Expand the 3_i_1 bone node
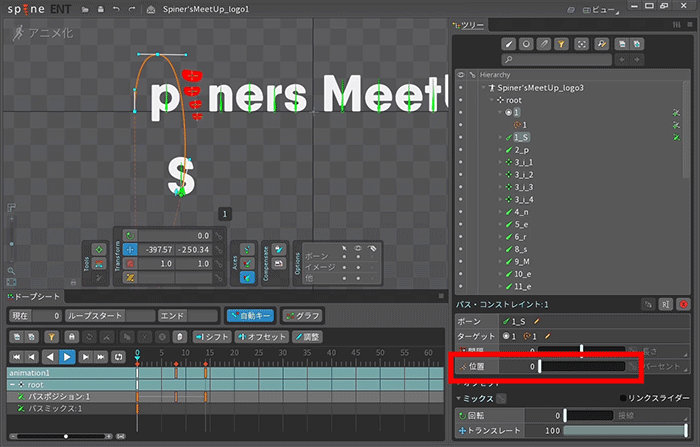Viewport: 700px width, 447px height. pos(500,162)
